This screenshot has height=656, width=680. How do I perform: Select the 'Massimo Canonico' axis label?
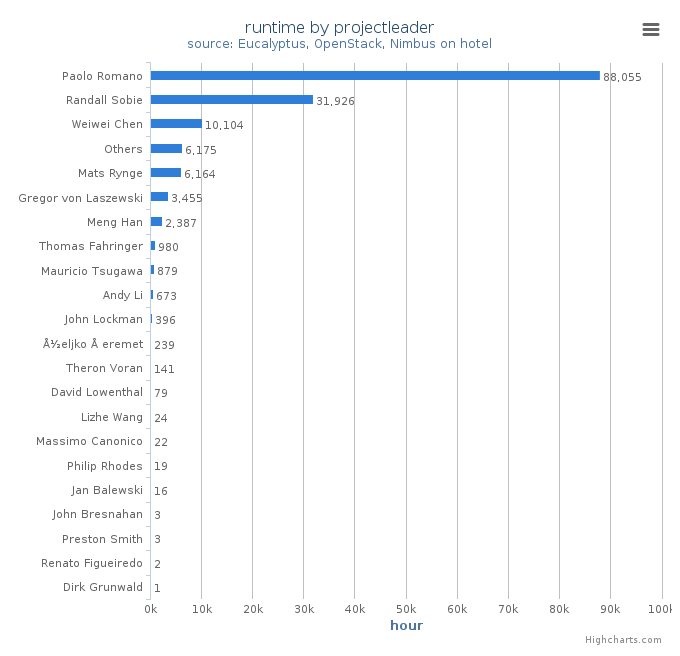pos(89,441)
